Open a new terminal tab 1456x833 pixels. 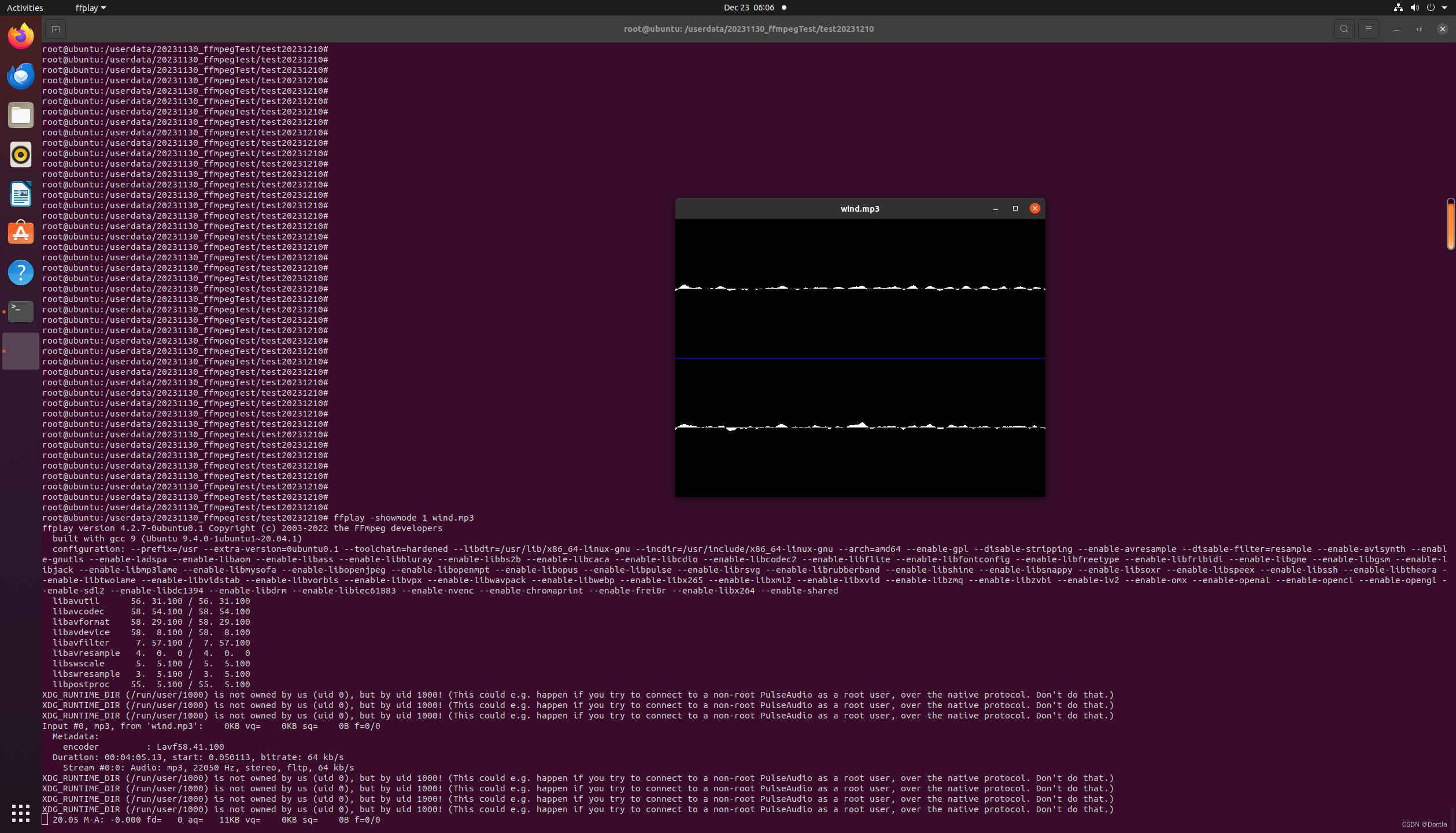56,29
